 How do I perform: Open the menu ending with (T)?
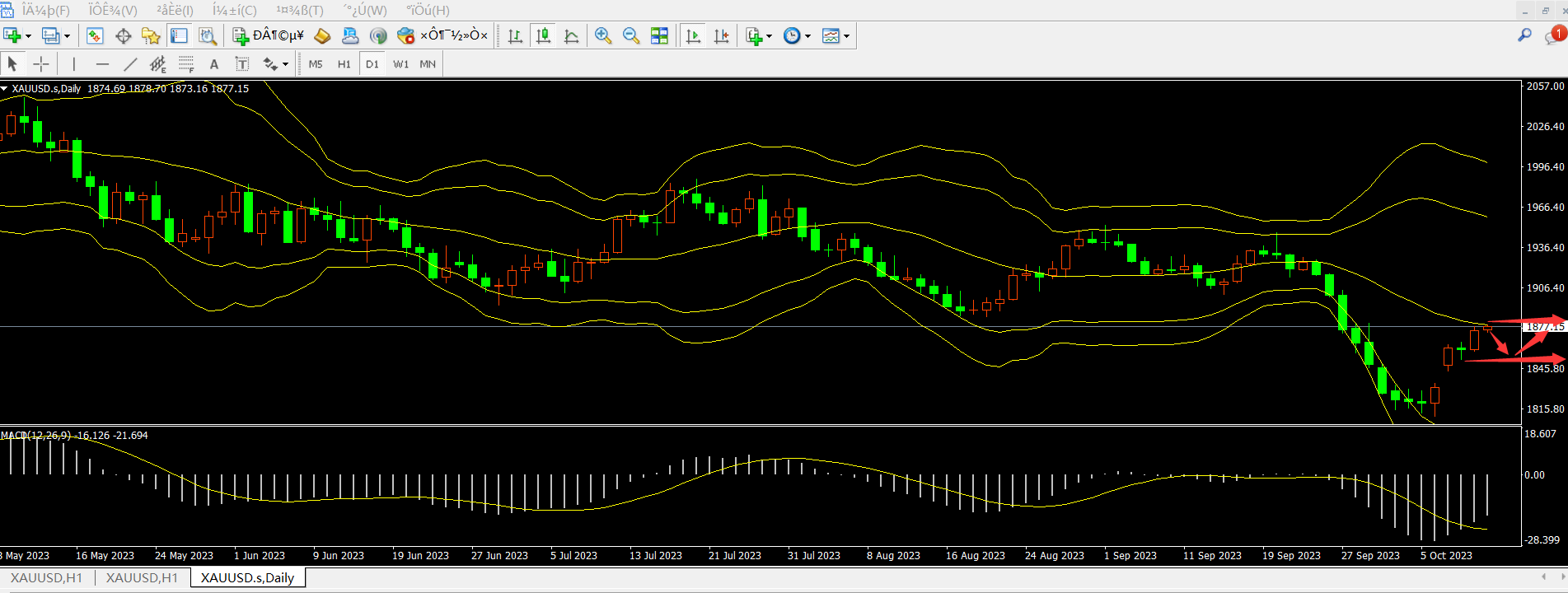click(x=300, y=11)
